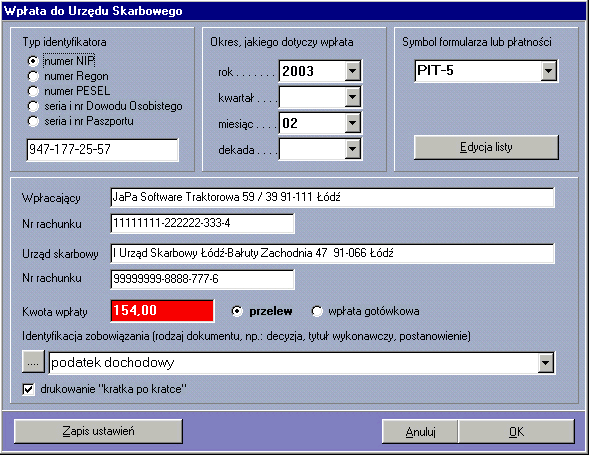This screenshot has width=589, height=455.
Task: Select numer PESEL option
Action: pyautogui.click(x=33, y=91)
